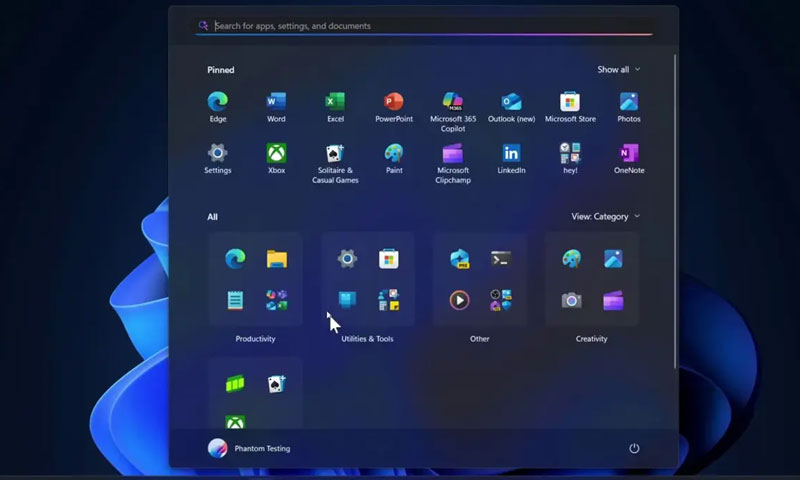The image size is (800, 480).
Task: Start PowerPoint from Pinned section
Action: (394, 107)
